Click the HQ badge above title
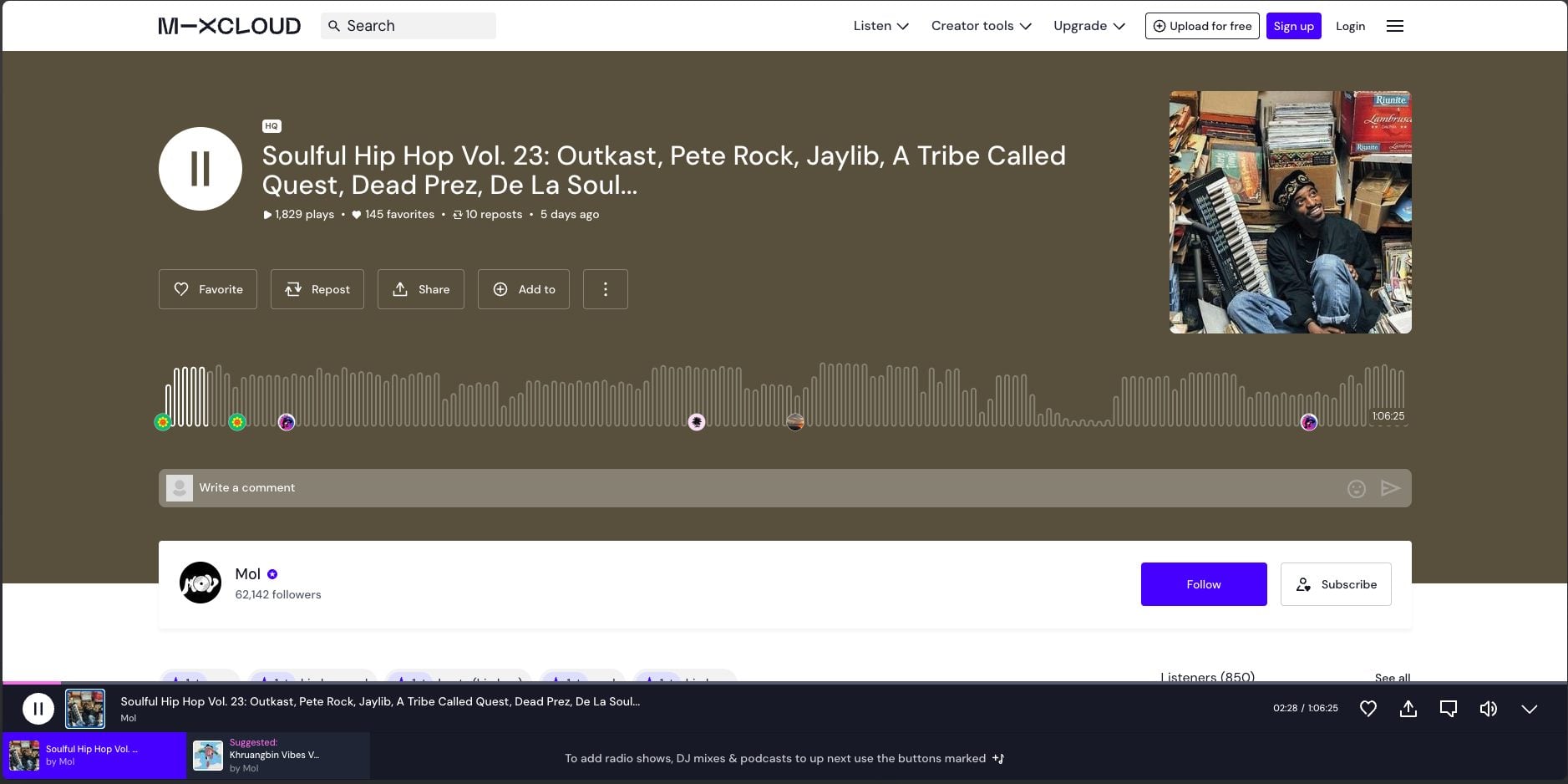This screenshot has height=784, width=1568. (x=271, y=126)
